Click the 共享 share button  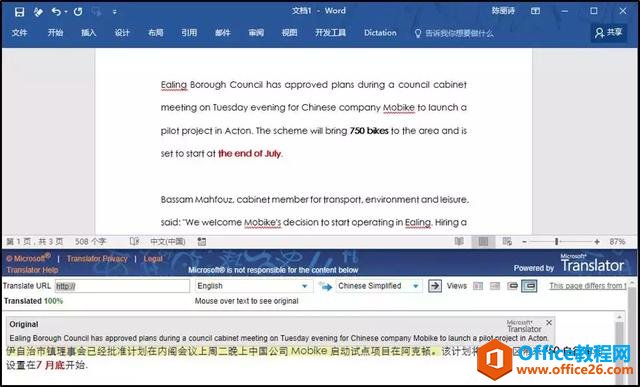tap(609, 33)
